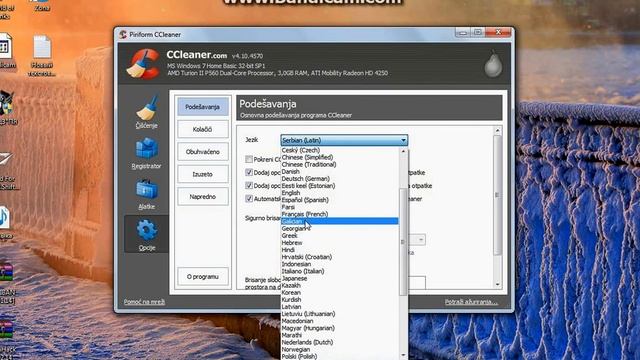Screen dimensions: 640x360
Task: Open the Alatke tools section
Action: pyautogui.click(x=147, y=194)
